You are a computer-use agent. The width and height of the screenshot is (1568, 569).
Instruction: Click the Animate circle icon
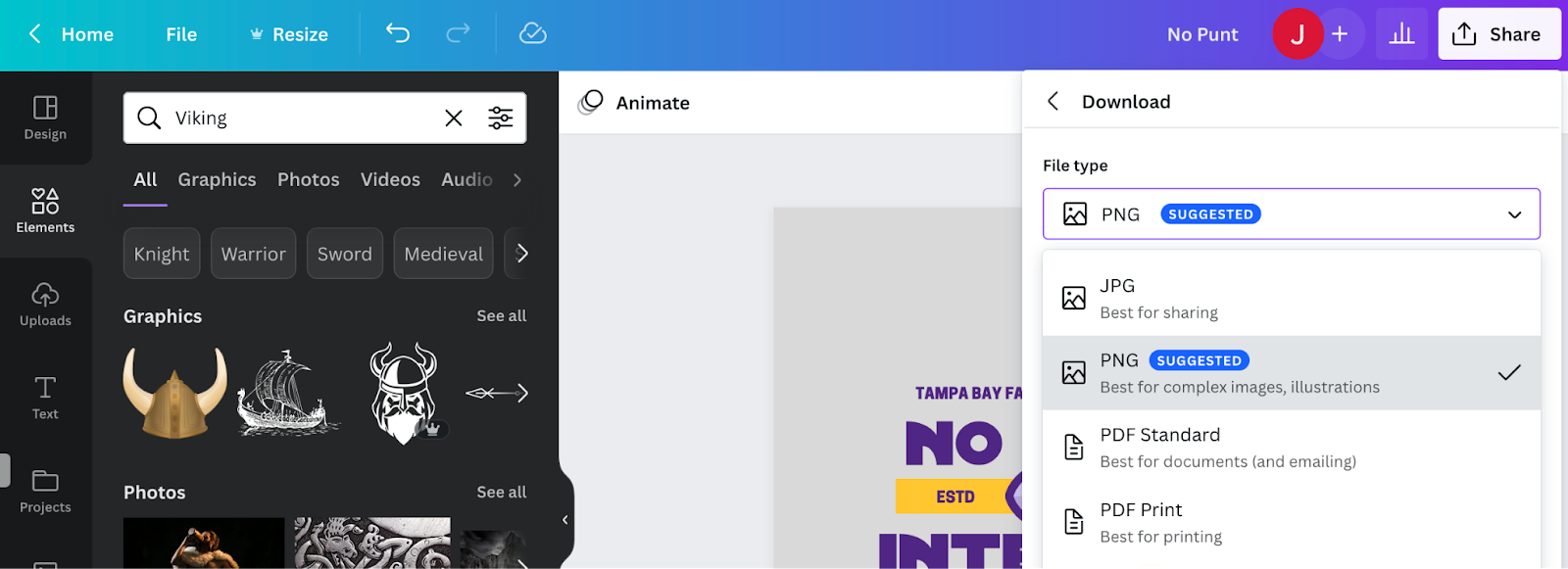click(591, 102)
